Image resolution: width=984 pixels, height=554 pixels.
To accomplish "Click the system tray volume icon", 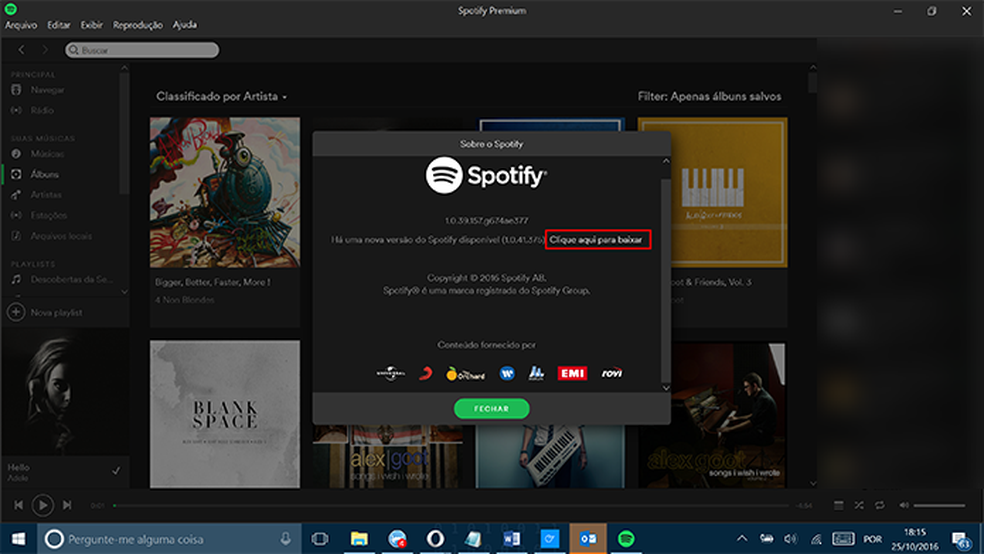I will pyautogui.click(x=791, y=539).
